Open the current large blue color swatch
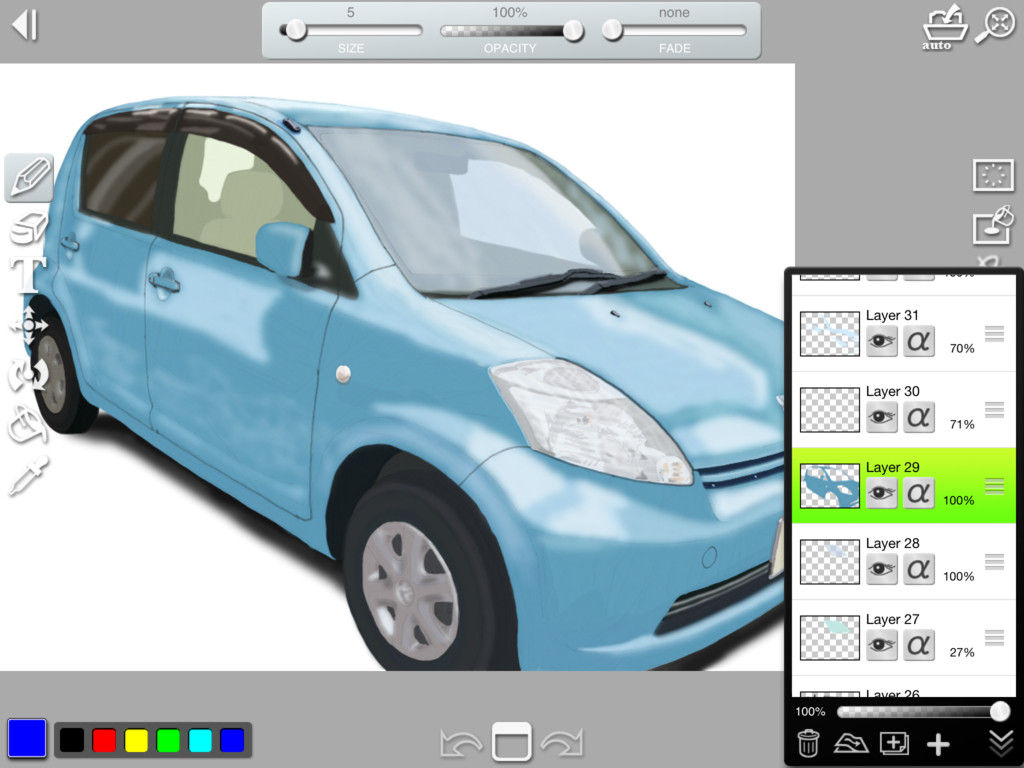This screenshot has height=768, width=1024. (27, 738)
